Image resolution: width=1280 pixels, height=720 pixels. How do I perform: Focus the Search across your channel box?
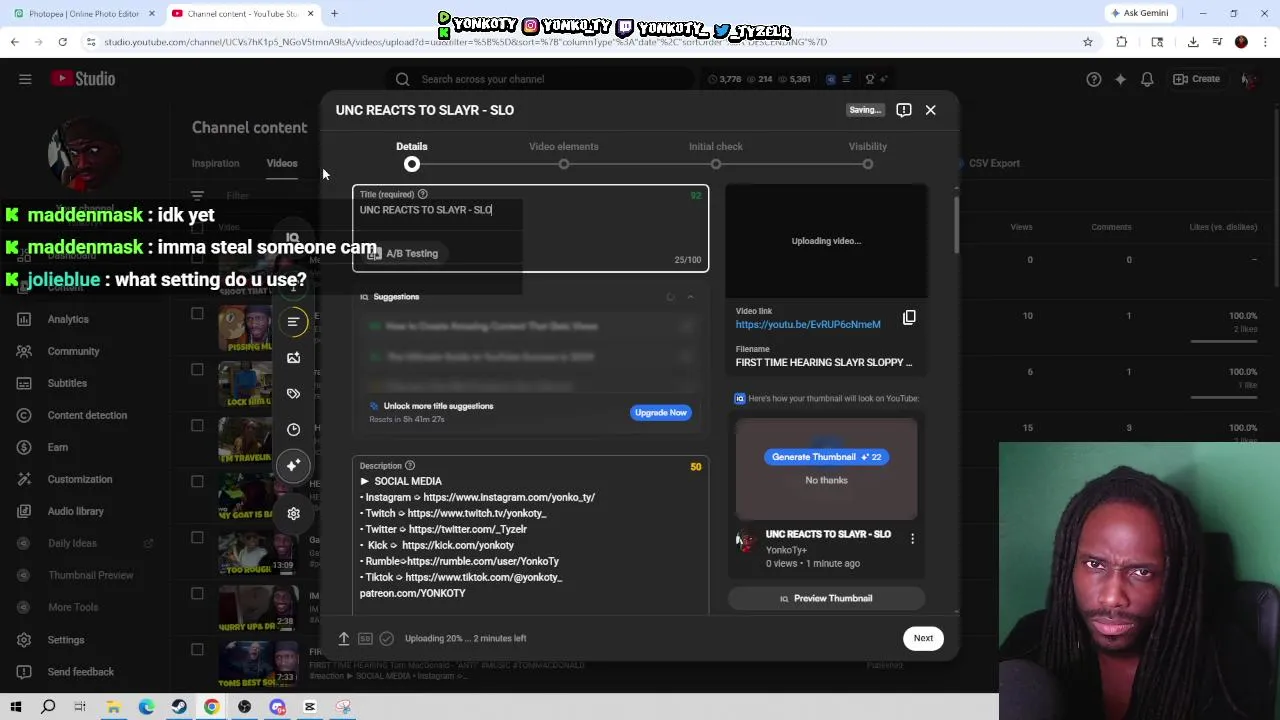[540, 79]
